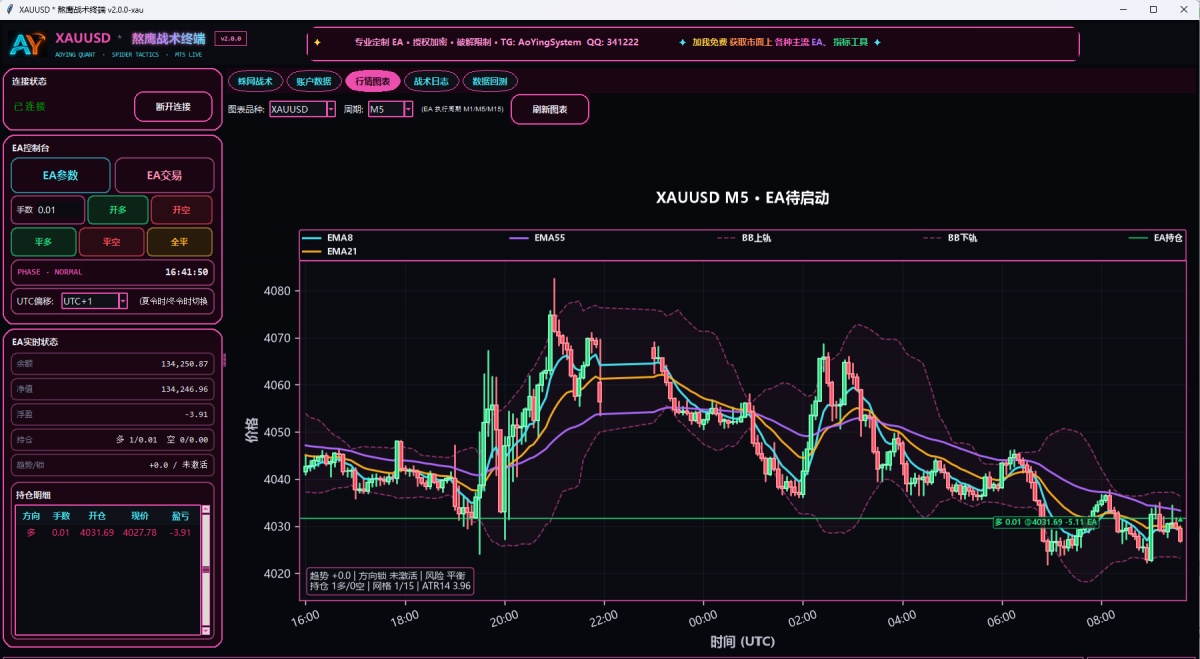Click the BB下轨 legend entry
Screen dimensions: 1200x659
click(949, 238)
